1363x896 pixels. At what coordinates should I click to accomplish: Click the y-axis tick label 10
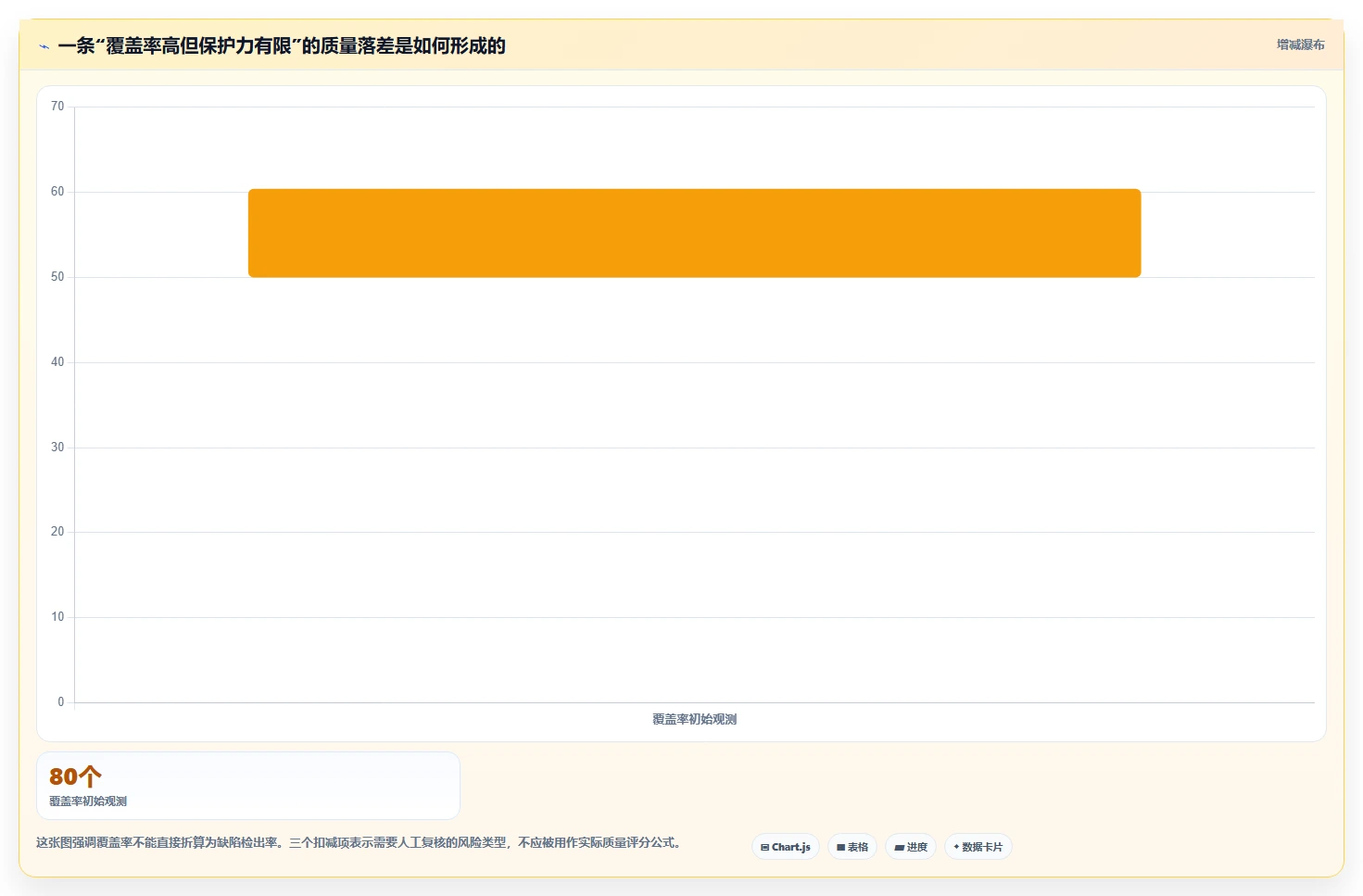tap(57, 617)
